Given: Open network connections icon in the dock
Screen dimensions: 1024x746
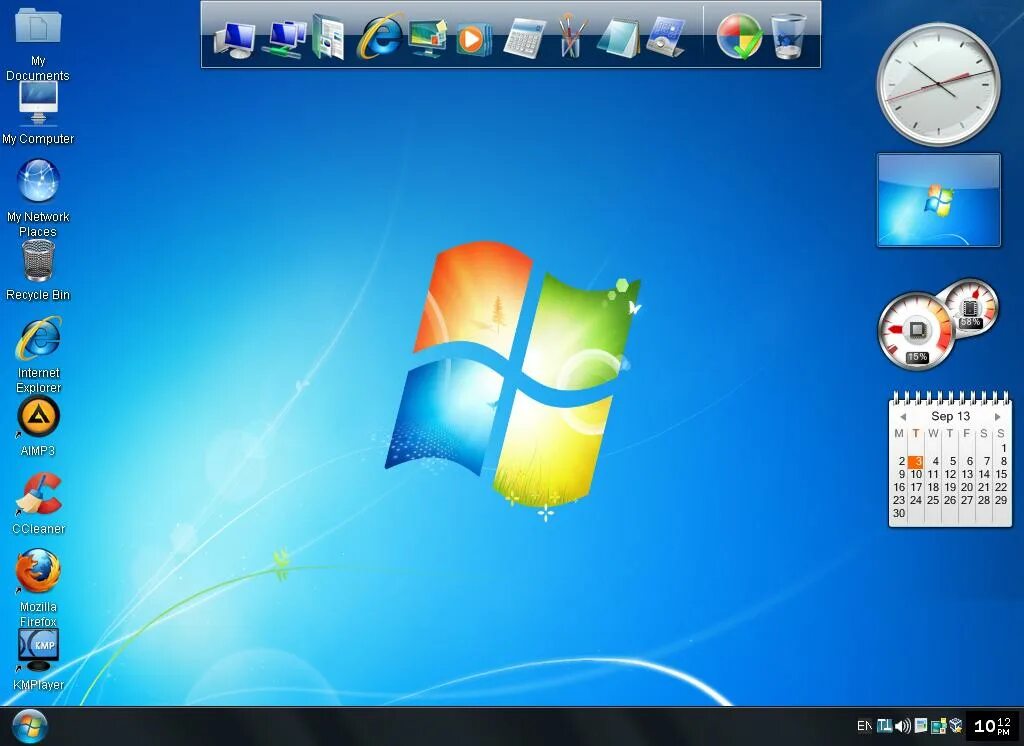Looking at the screenshot, I should click(x=284, y=39).
